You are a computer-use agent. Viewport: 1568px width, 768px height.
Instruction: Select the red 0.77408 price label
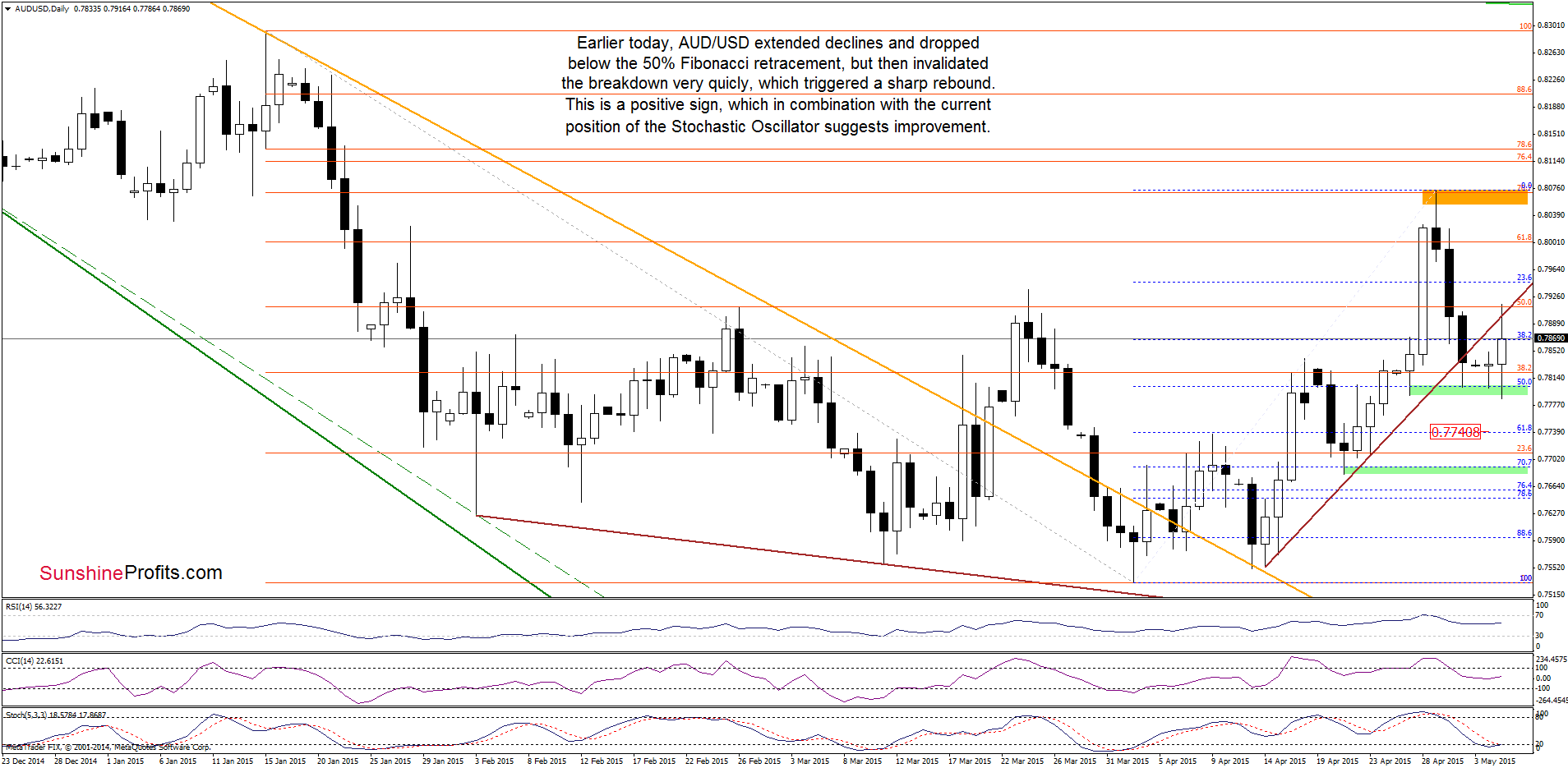1455,432
